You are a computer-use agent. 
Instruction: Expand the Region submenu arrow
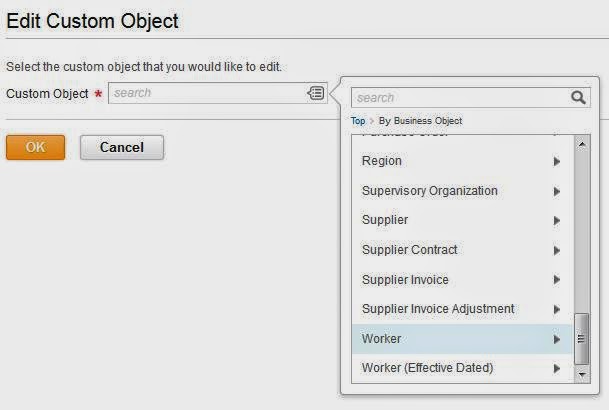coord(556,161)
